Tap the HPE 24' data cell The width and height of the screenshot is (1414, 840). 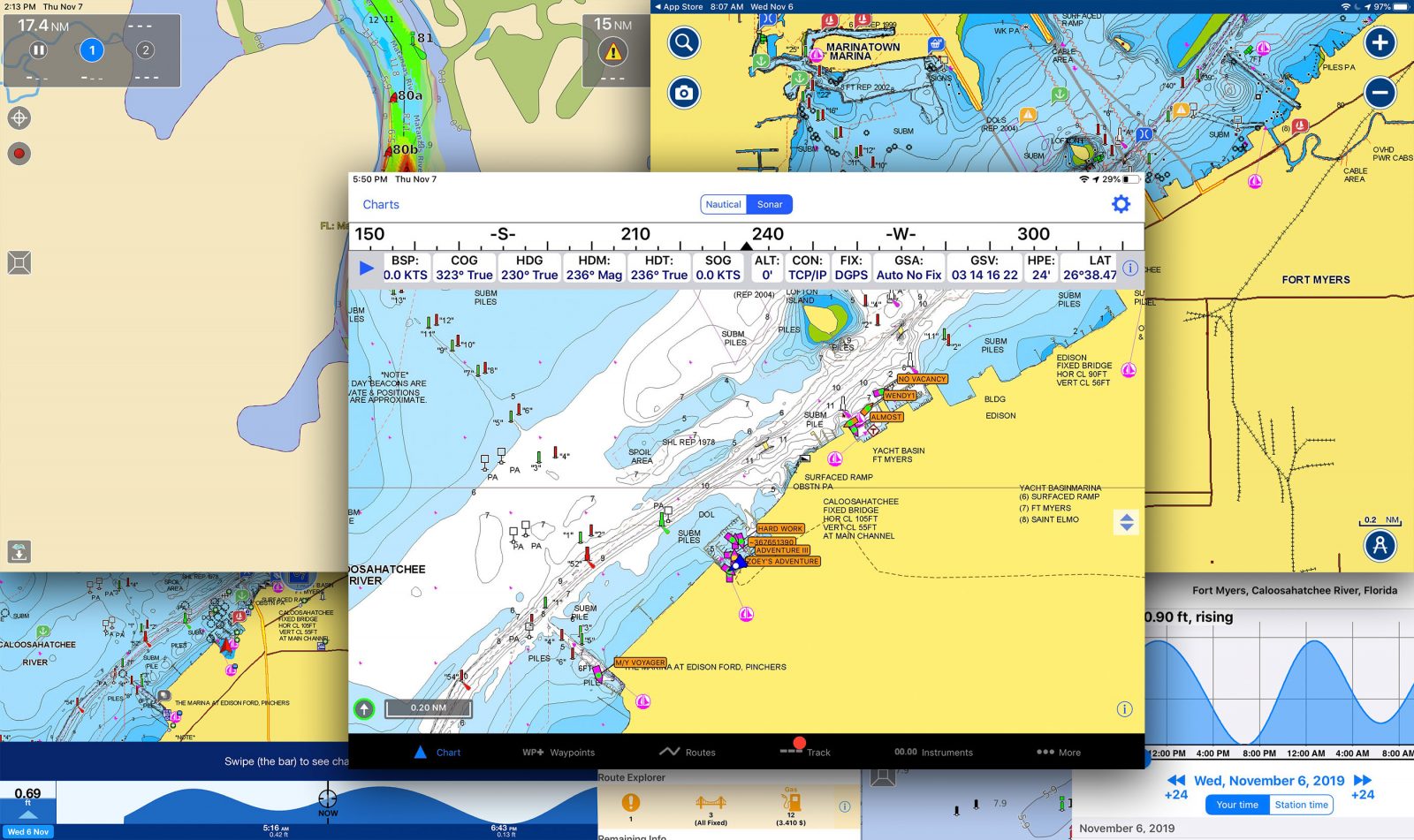[x=1041, y=268]
